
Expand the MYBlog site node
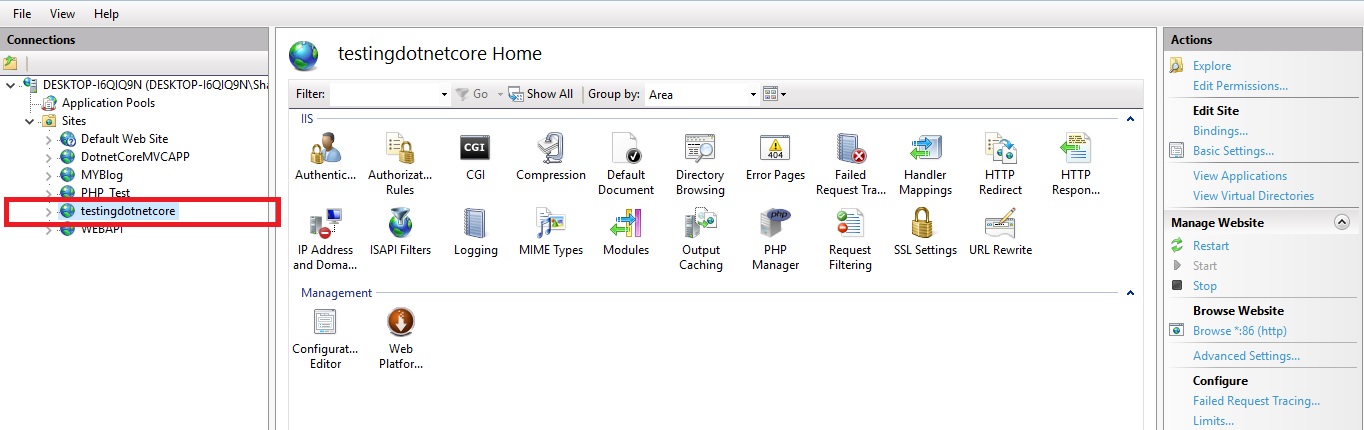(x=48, y=175)
